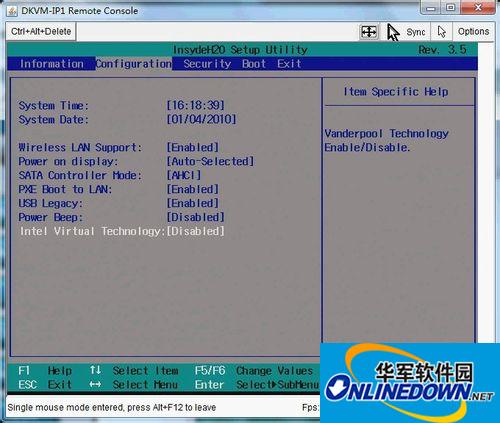Click the System Date value field
The width and height of the screenshot is (500, 423).
pyautogui.click(x=201, y=119)
